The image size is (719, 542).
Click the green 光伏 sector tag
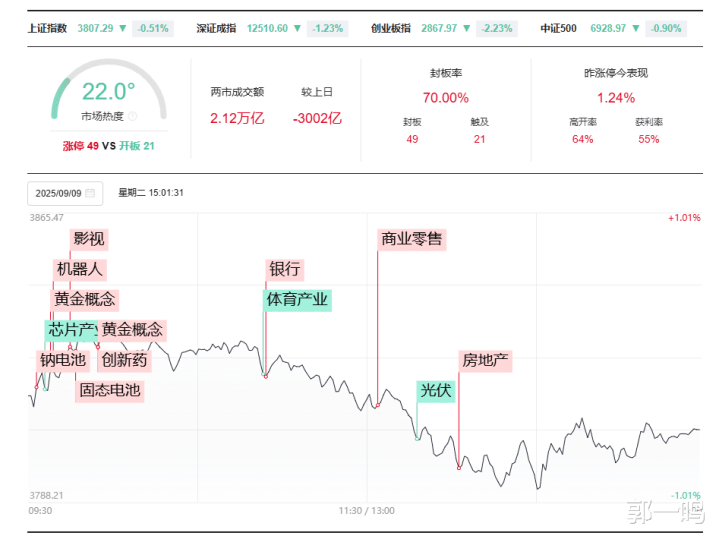click(436, 391)
